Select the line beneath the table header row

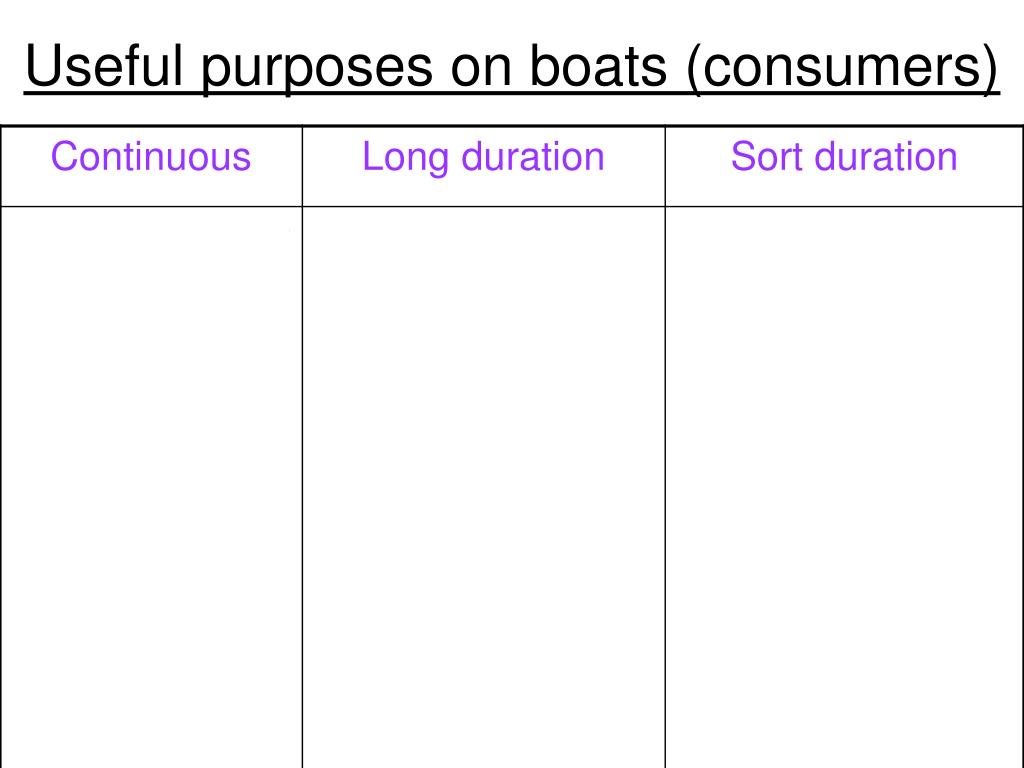tap(512, 206)
